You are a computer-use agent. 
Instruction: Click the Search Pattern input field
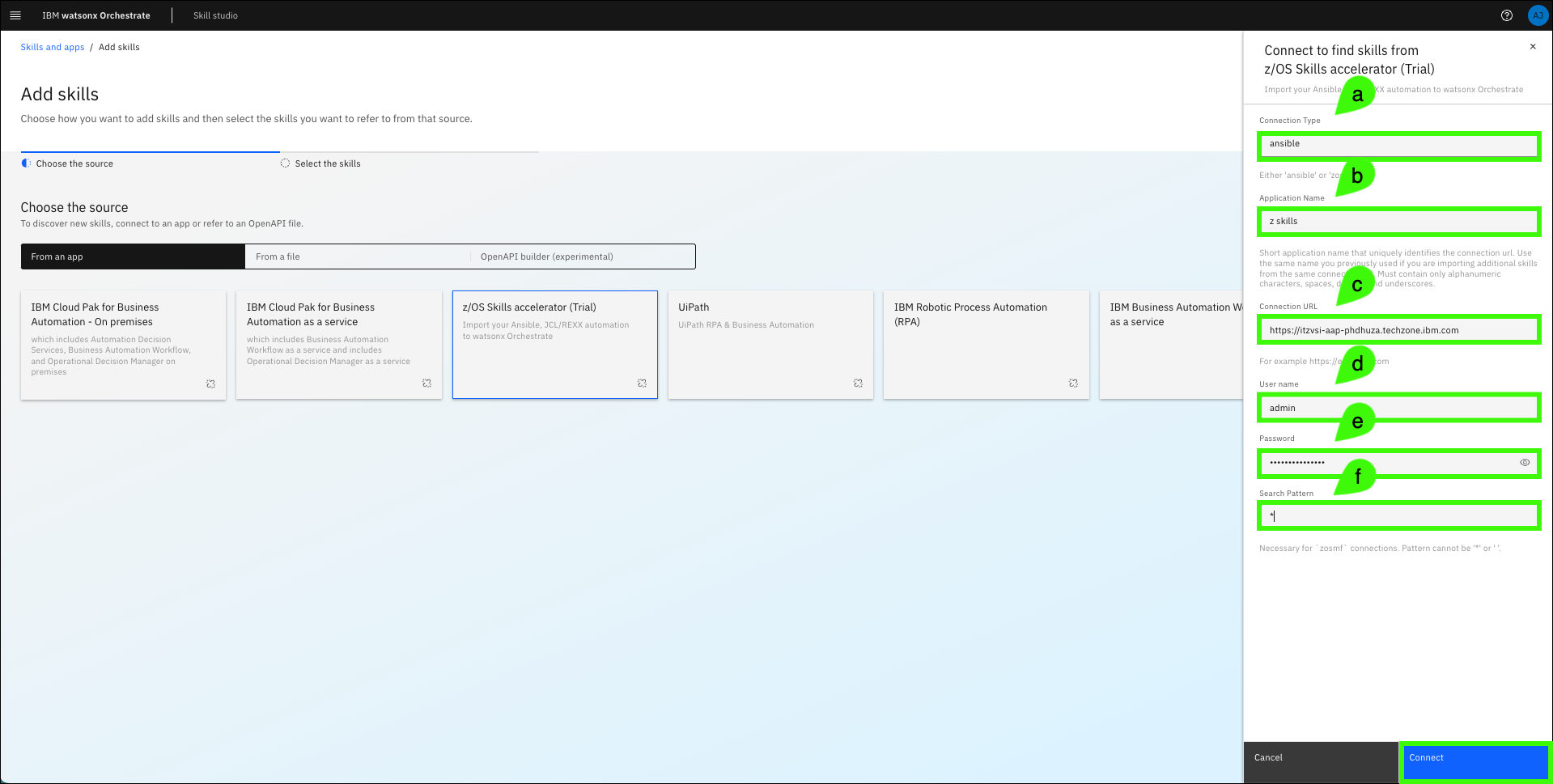[1398, 516]
